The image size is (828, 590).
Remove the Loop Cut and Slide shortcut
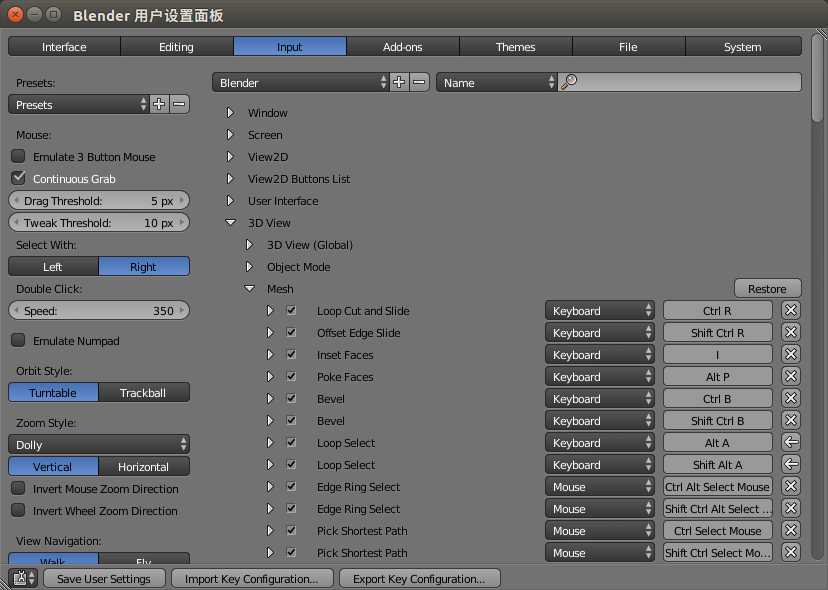point(791,311)
